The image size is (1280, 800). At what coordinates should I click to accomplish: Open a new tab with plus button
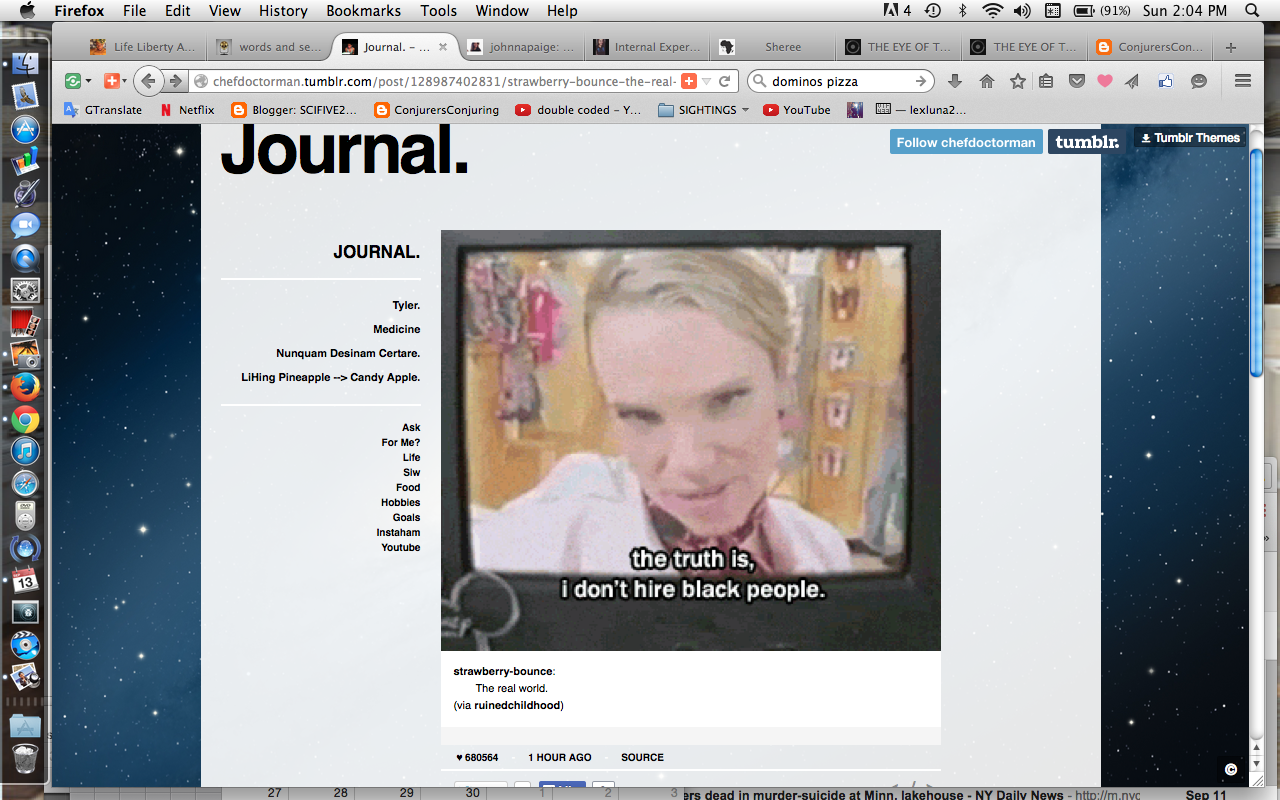click(1231, 47)
